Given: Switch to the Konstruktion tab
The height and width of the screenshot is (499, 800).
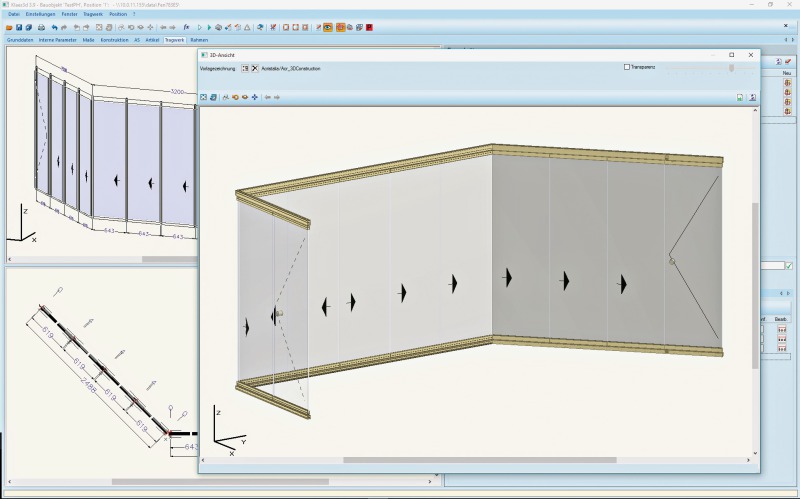Looking at the screenshot, I should coord(114,40).
